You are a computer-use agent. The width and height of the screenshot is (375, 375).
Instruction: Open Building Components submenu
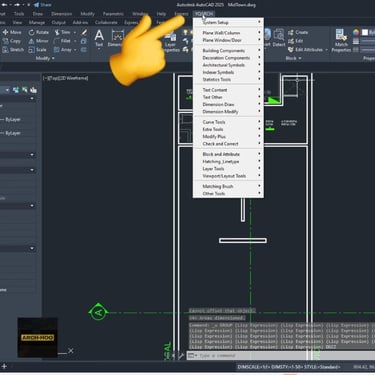(228, 51)
